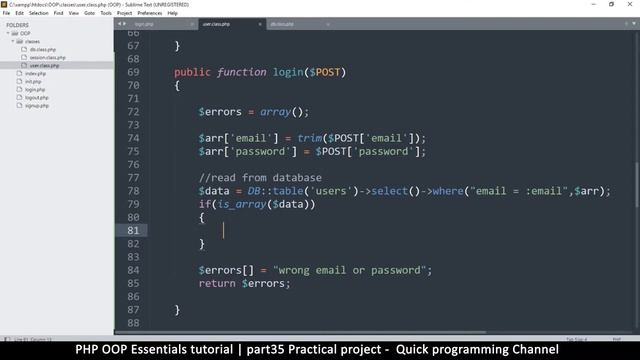Open index.php from the sidebar
This screenshot has height=360, width=640.
[36, 73]
